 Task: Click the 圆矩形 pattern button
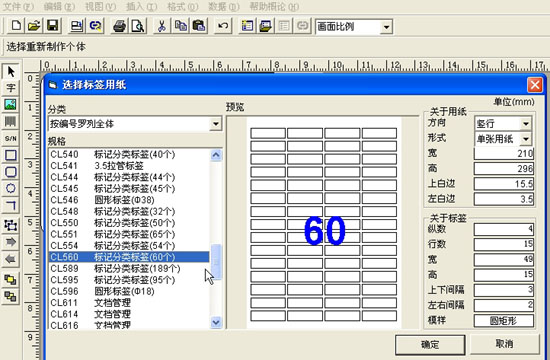pyautogui.click(x=504, y=321)
